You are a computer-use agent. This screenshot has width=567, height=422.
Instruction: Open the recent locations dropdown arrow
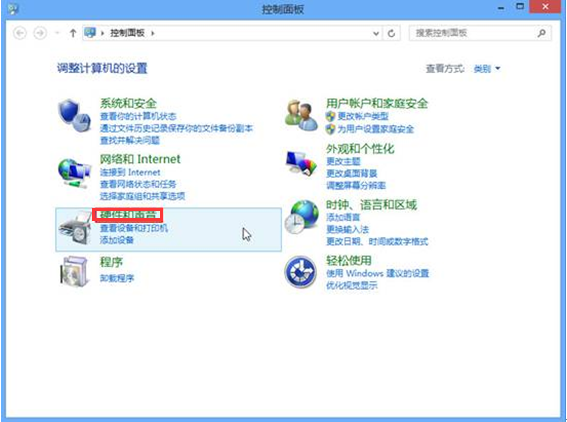(x=57, y=33)
